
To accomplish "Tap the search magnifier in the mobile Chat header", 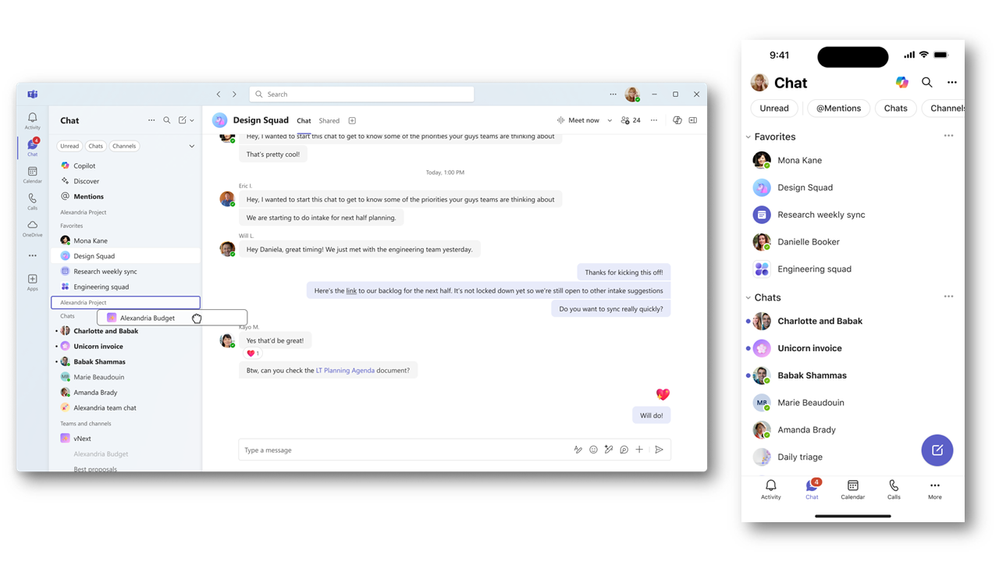I will [x=927, y=82].
